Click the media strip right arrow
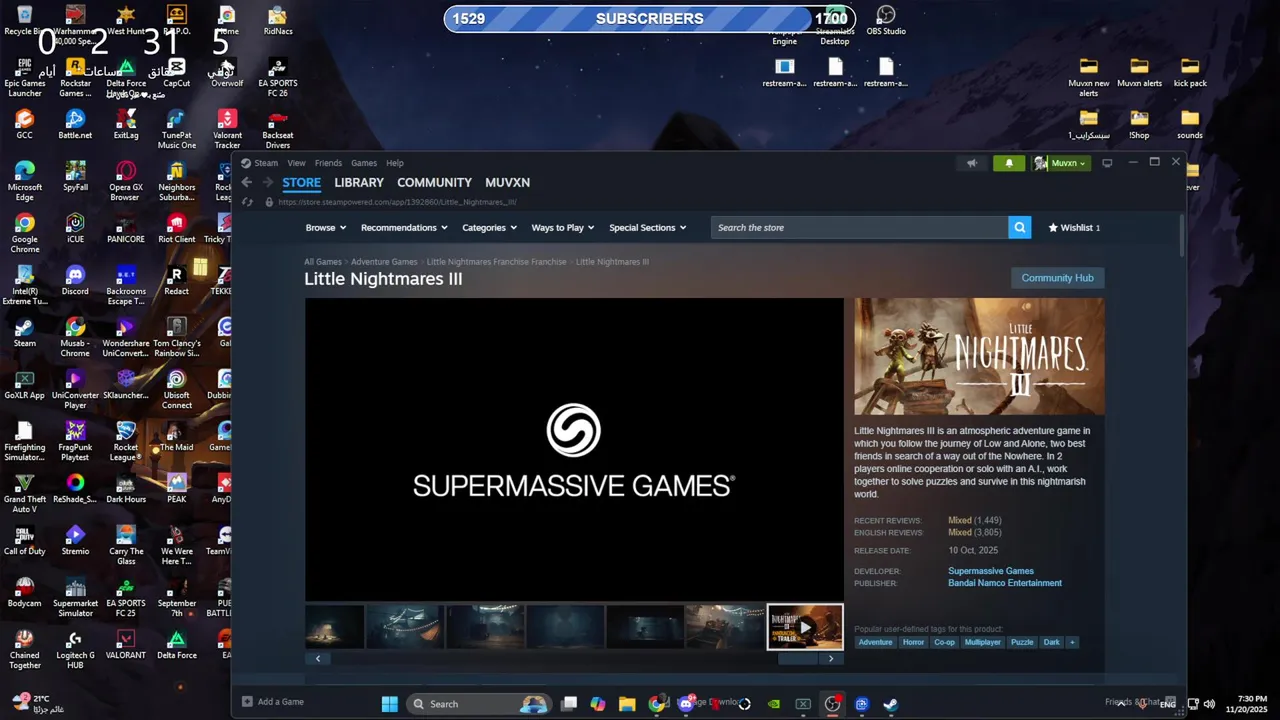1280x720 pixels. coord(830,658)
